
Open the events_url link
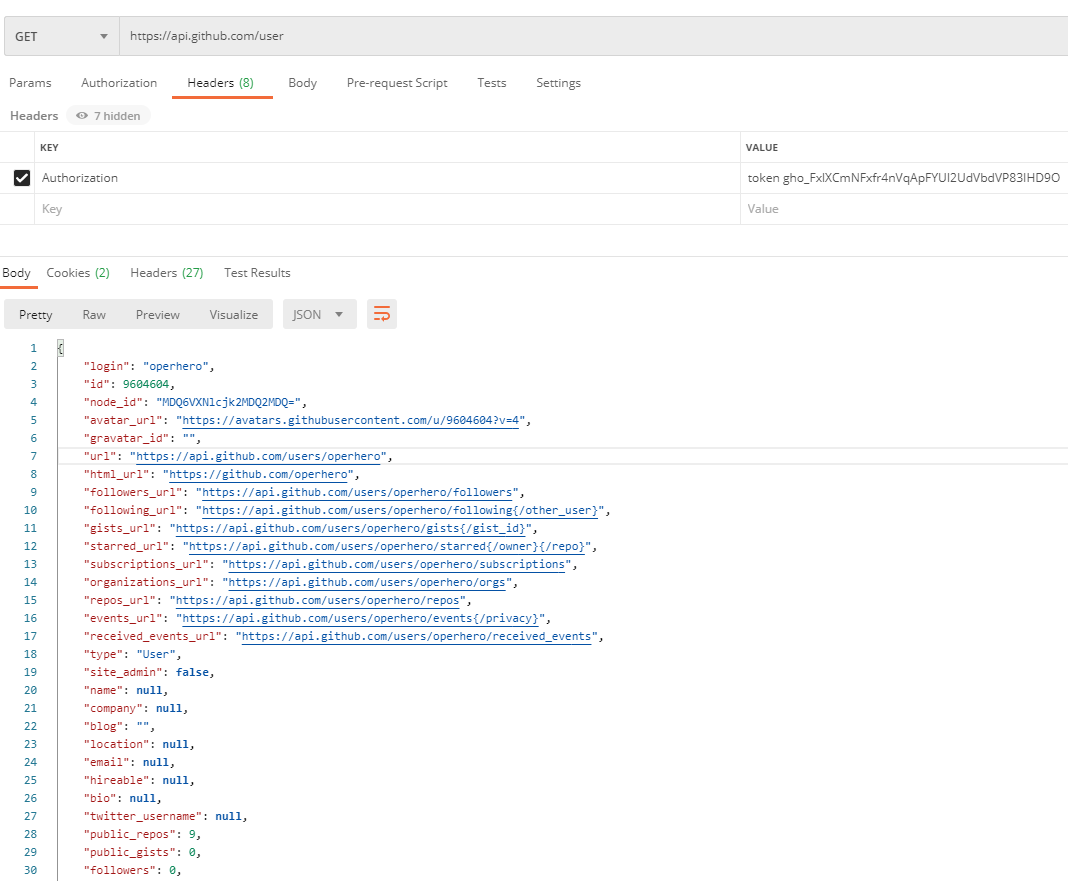pos(360,619)
